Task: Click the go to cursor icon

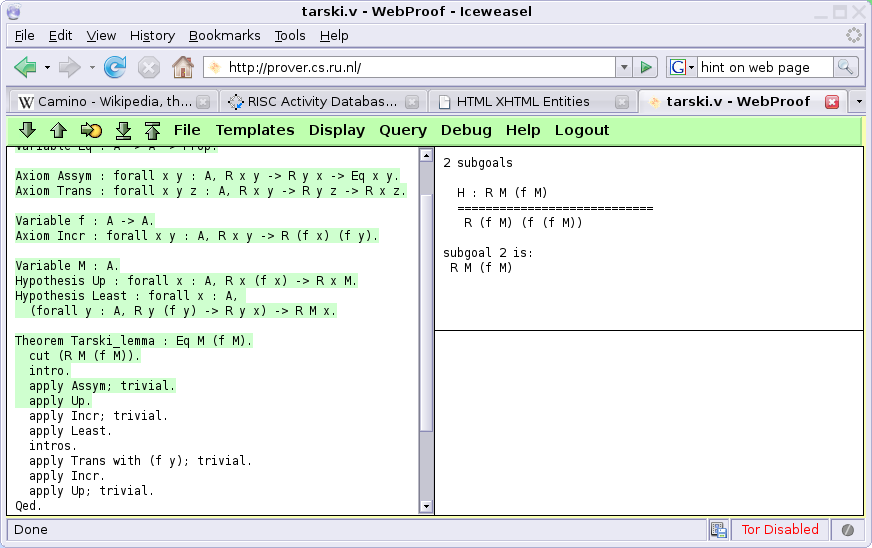Action: (91, 130)
